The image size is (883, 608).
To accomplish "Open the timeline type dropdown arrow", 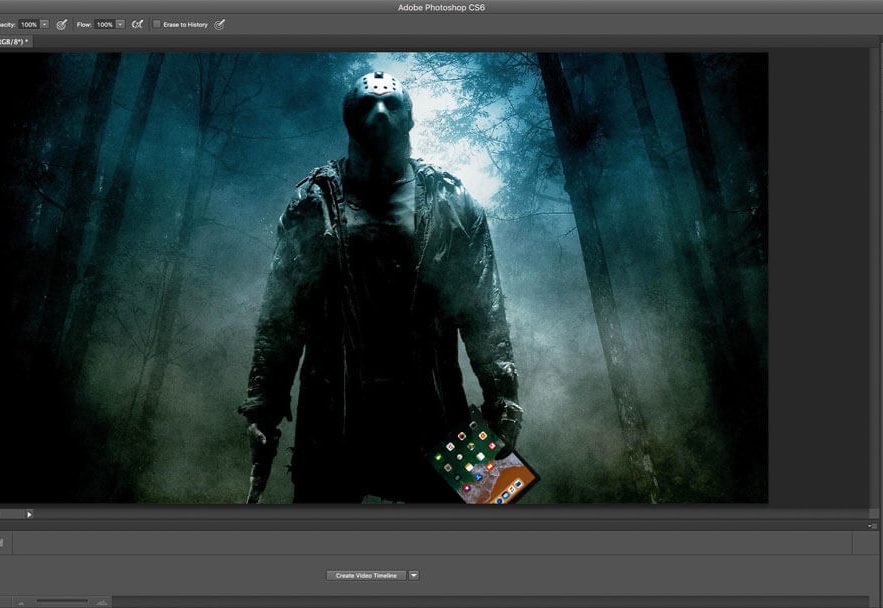I will [x=414, y=575].
